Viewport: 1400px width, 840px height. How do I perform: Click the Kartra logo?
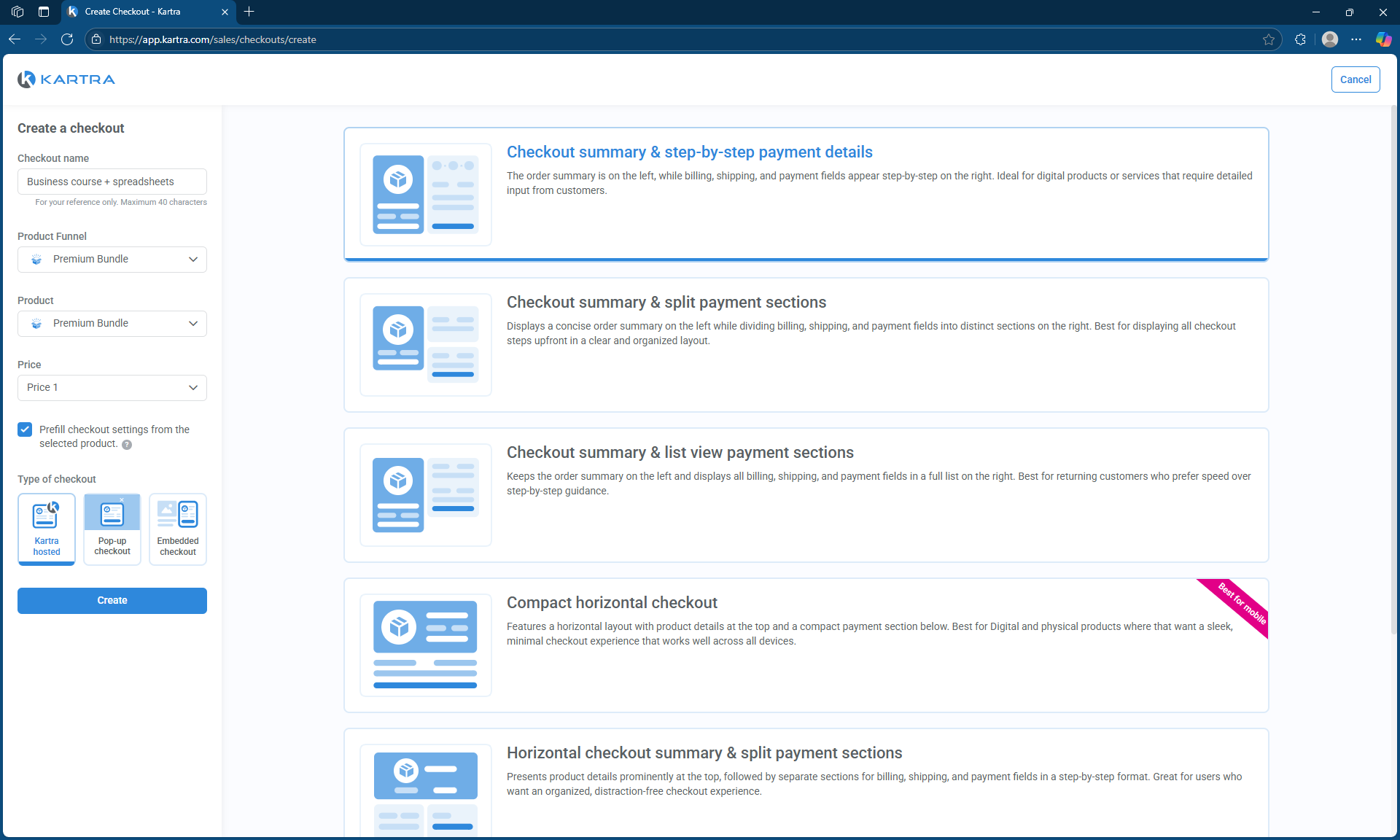[66, 79]
